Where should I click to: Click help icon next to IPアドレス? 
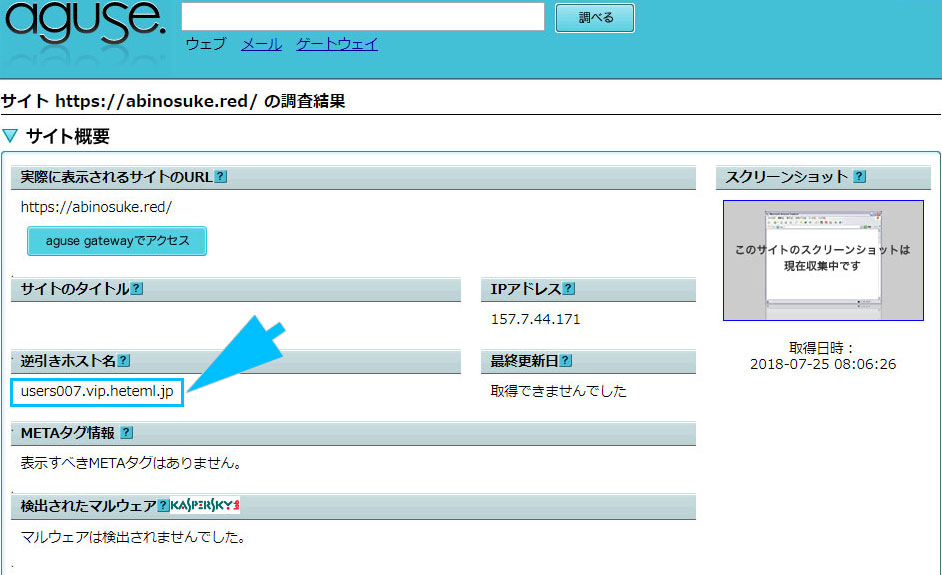569,289
